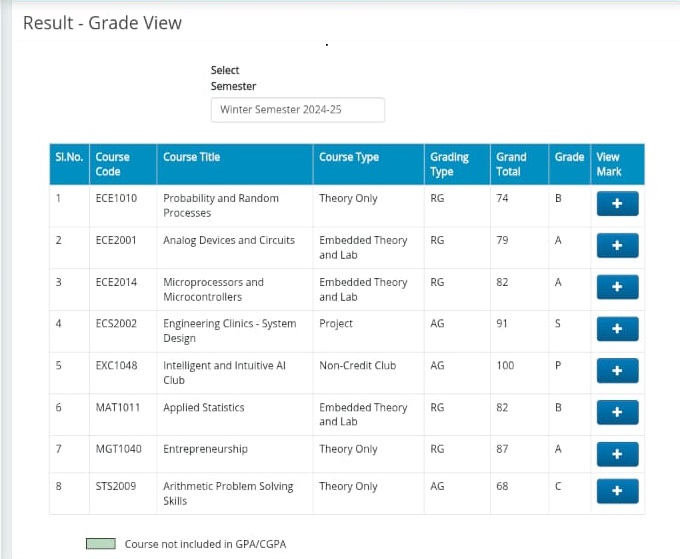The image size is (680, 559).
Task: Click green swatch for course not included in GPA
Action: coord(100,544)
